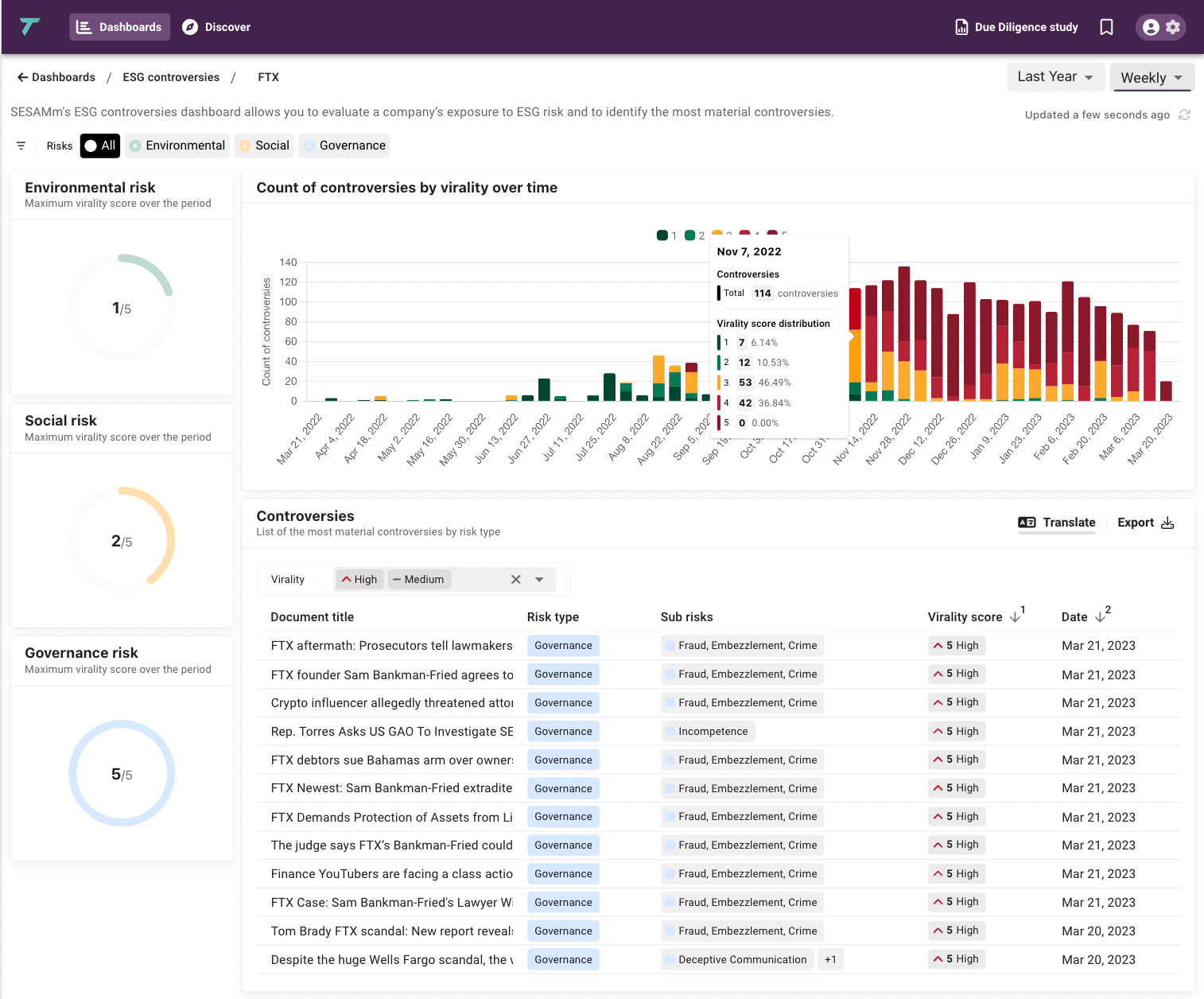Screen dimensions: 1204x999
Task: Click the Deceptive Communication sub risk tag
Action: [x=737, y=959]
